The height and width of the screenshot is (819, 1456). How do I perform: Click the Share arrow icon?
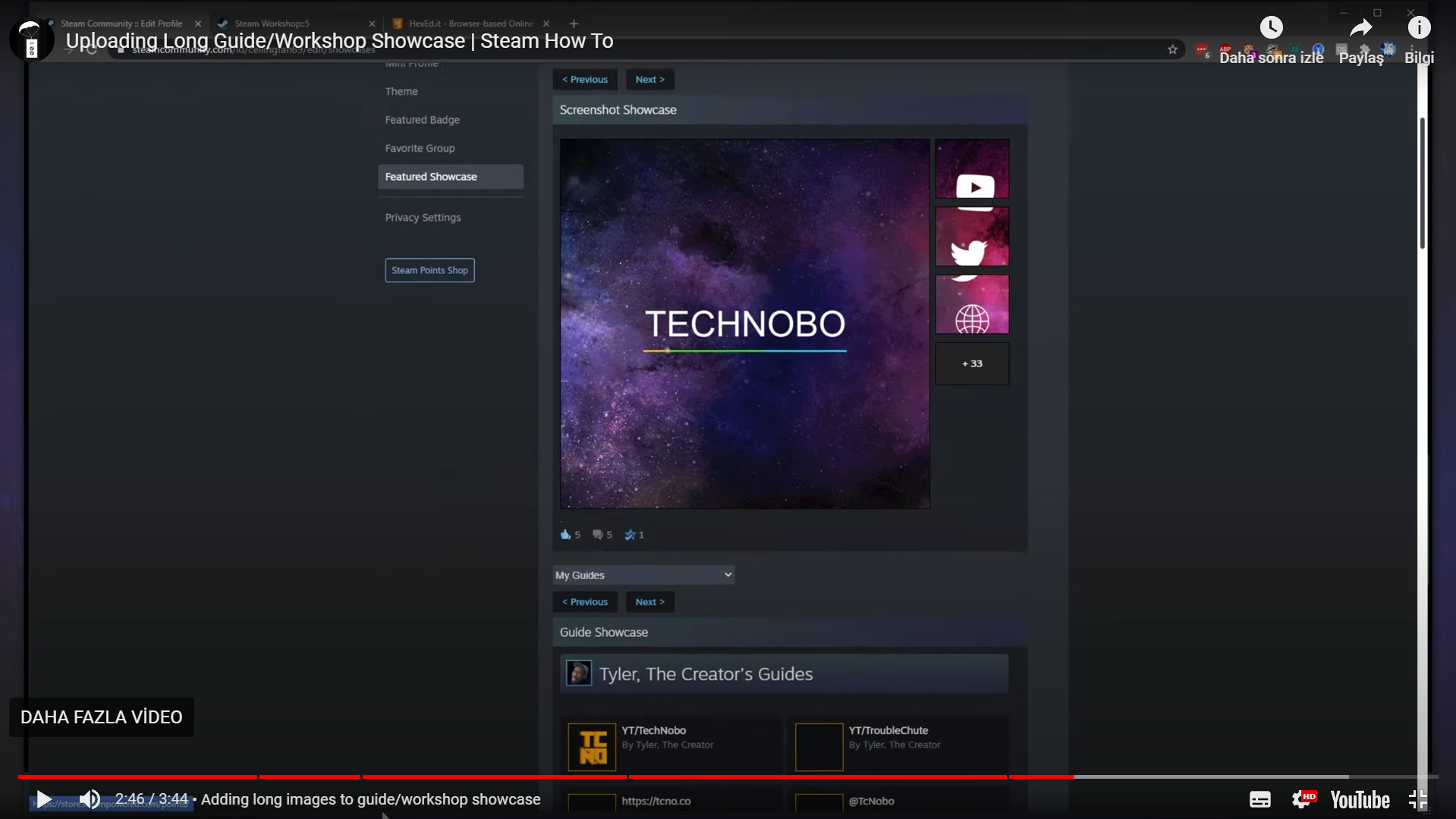(x=1361, y=28)
